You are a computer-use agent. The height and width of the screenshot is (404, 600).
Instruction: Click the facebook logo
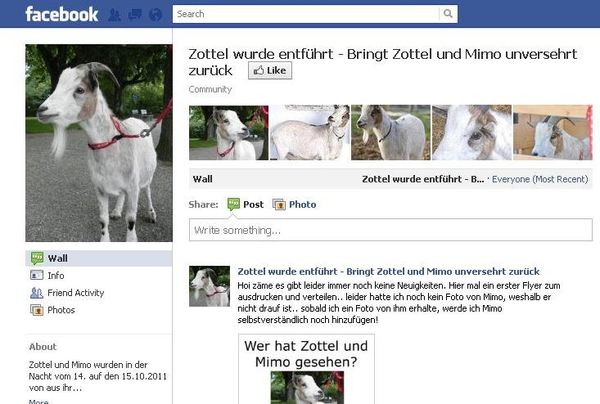tap(62, 14)
